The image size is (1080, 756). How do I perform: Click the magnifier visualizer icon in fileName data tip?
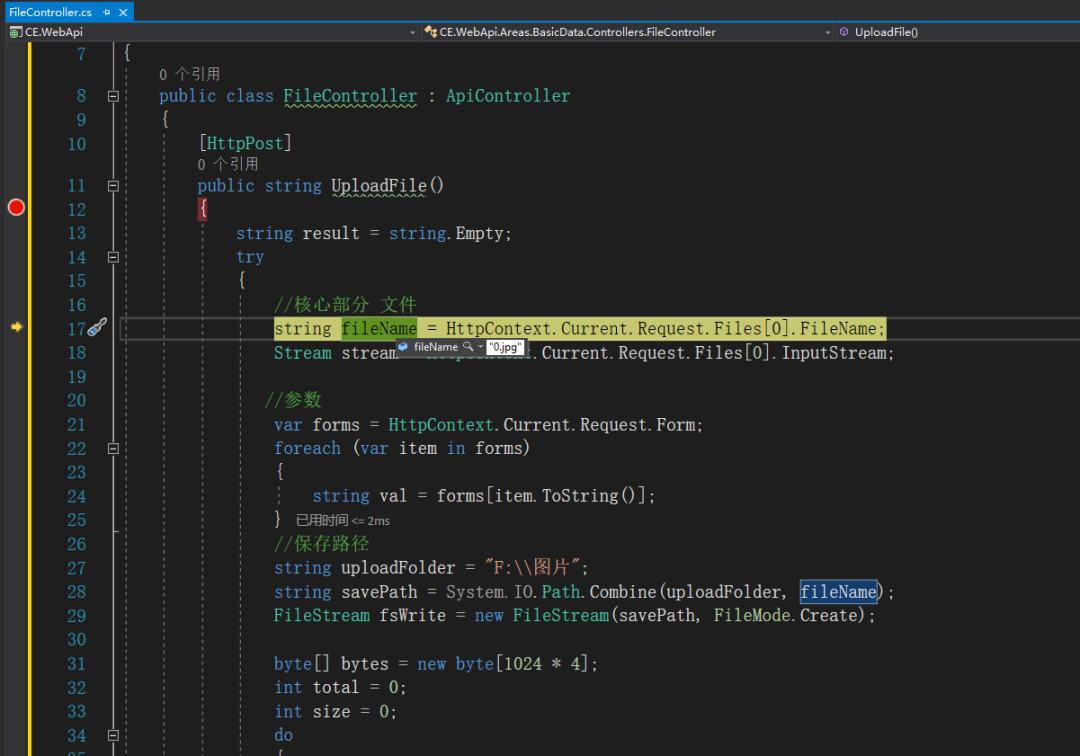467,346
